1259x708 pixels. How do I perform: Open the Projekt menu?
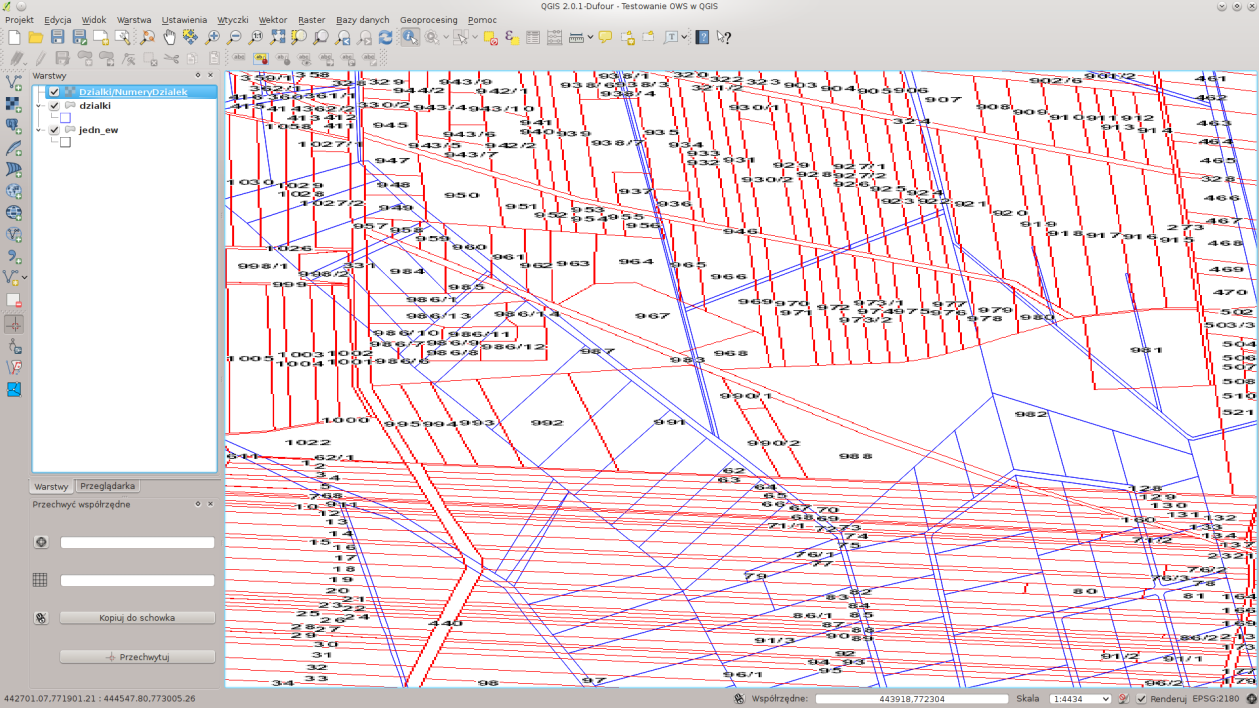tap(19, 20)
